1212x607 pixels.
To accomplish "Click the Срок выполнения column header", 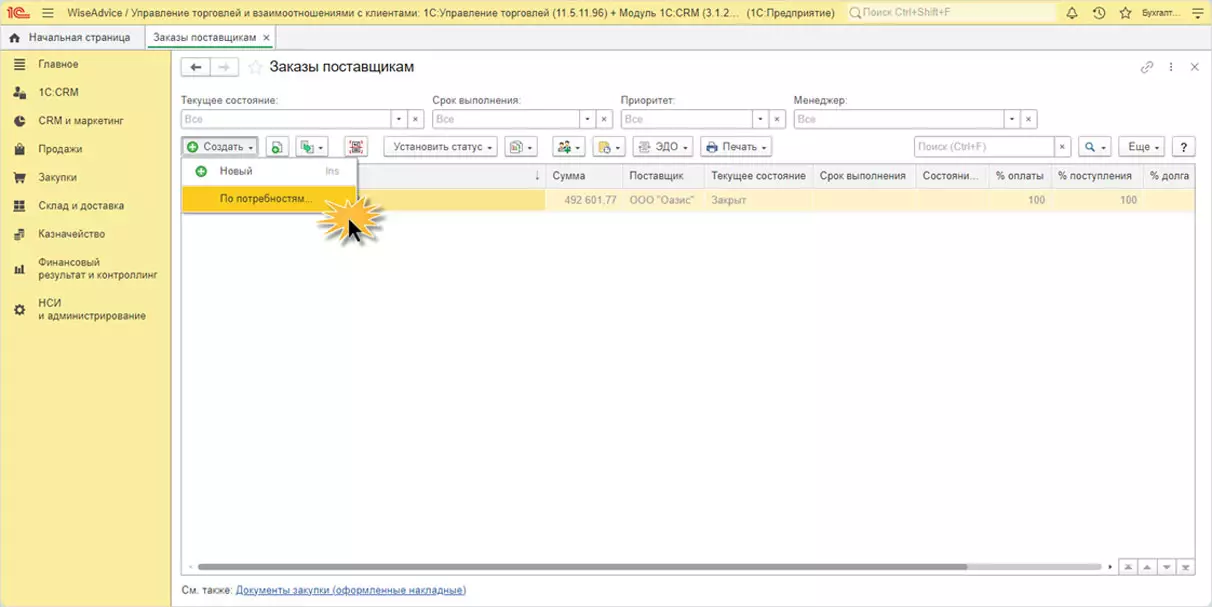I will pyautogui.click(x=863, y=175).
